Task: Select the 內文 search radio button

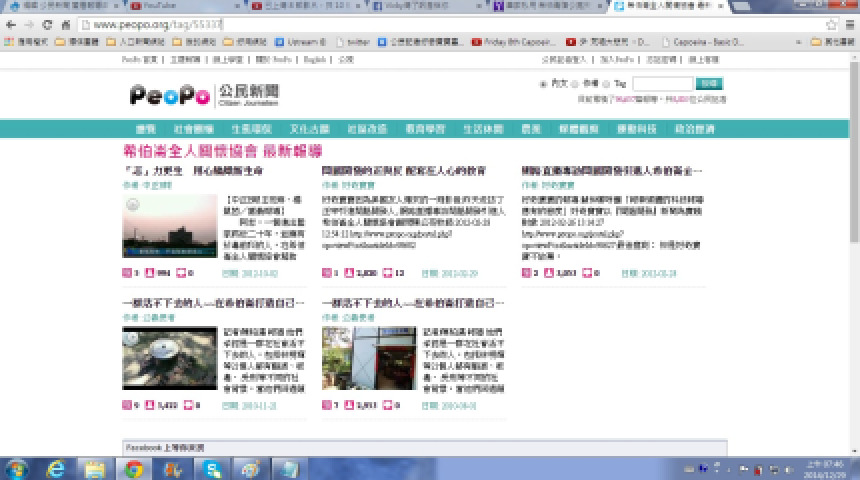Action: (x=543, y=84)
